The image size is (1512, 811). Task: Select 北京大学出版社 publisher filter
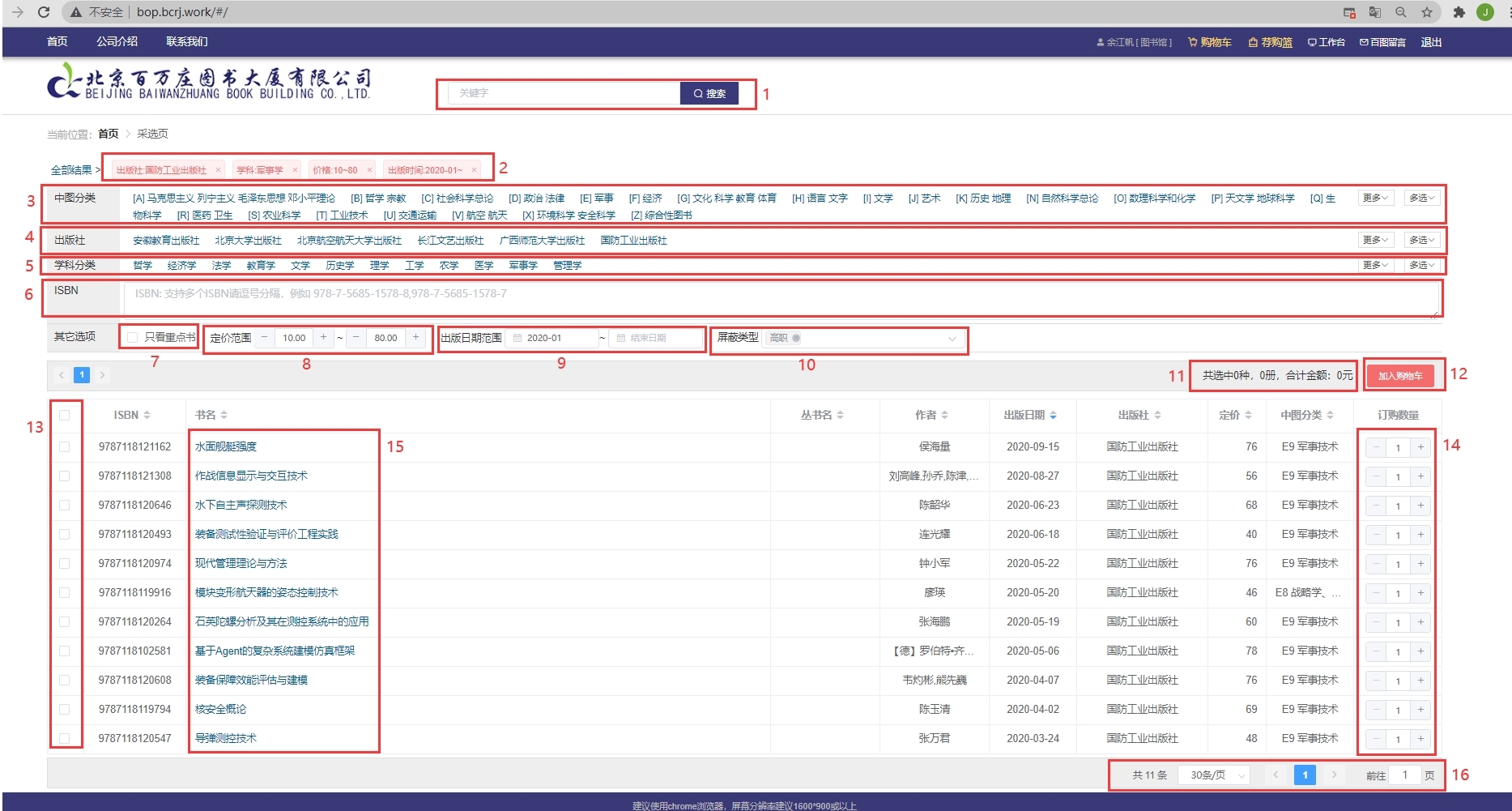coord(249,241)
